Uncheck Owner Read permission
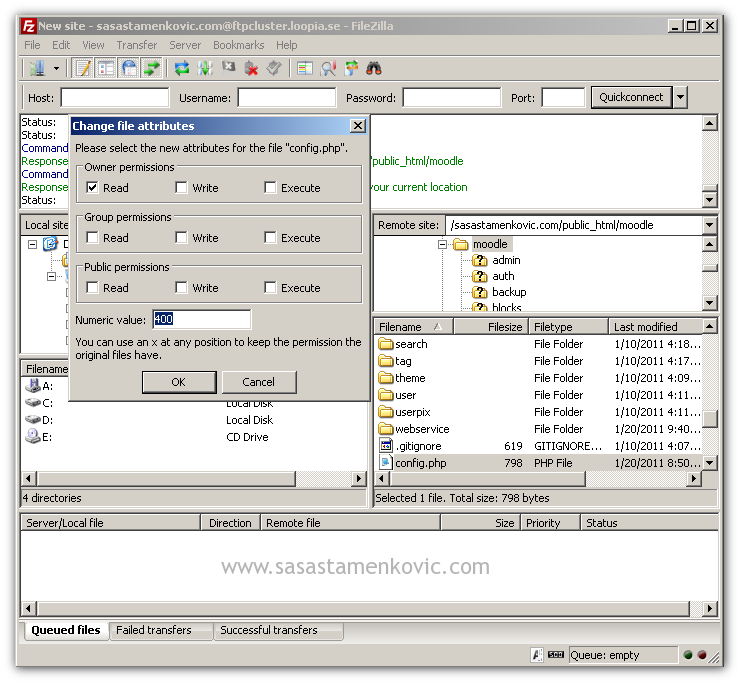 tap(93, 188)
